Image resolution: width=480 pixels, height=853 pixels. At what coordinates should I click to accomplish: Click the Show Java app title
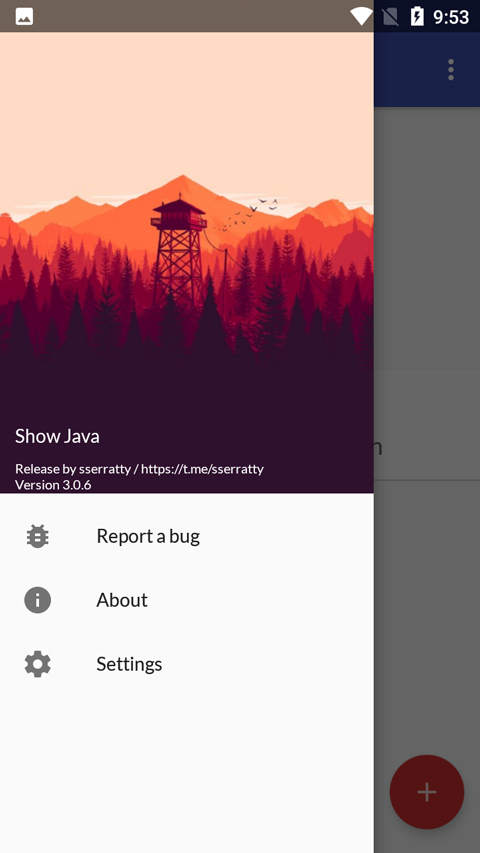[57, 436]
